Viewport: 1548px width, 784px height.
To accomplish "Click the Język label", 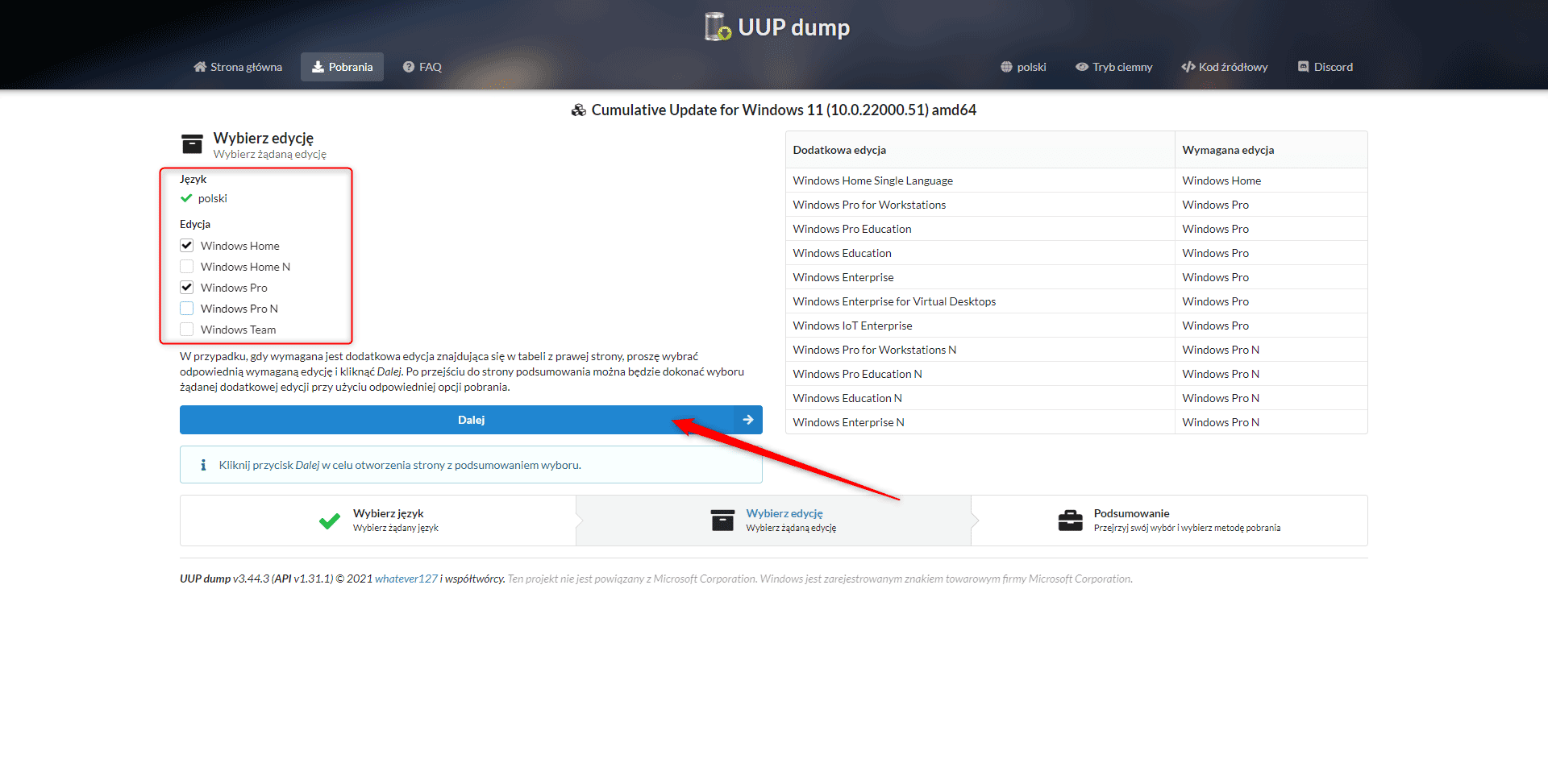I will click(193, 179).
